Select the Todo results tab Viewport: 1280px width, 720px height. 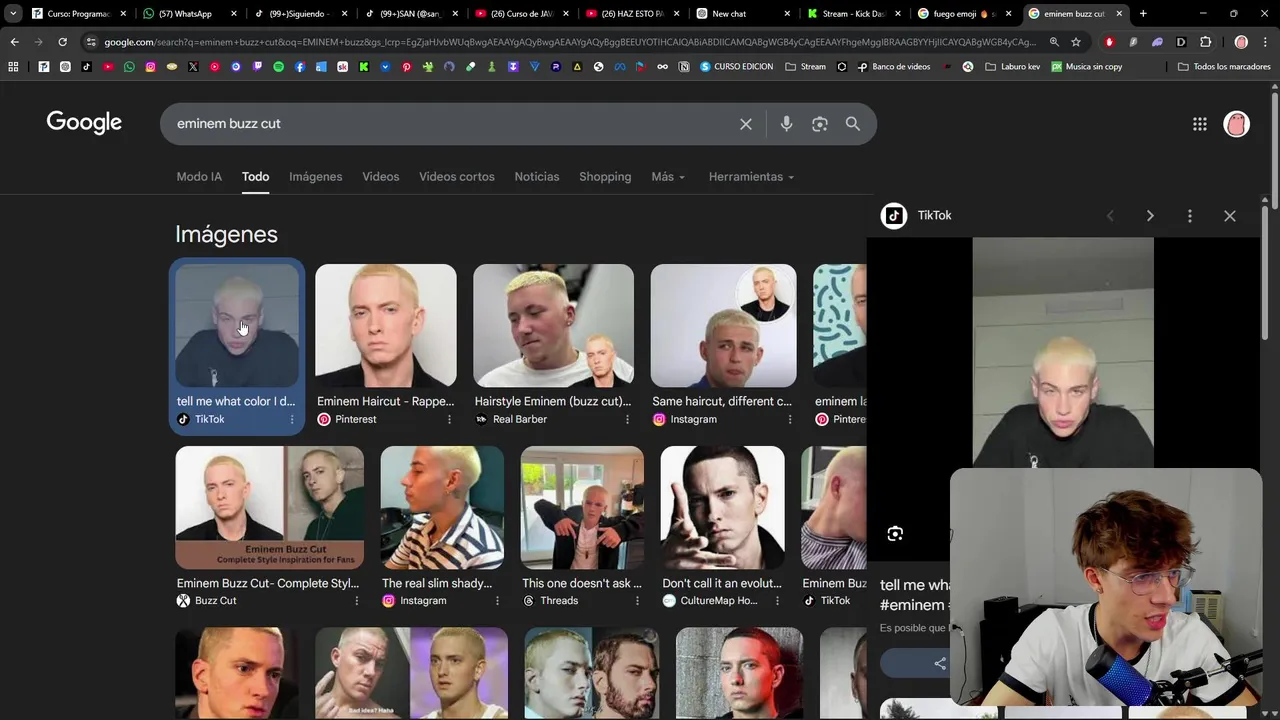255,177
